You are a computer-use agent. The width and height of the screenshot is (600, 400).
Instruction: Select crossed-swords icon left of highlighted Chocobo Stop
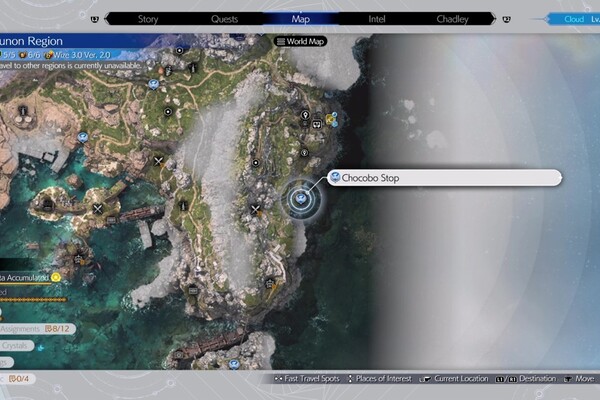pos(255,209)
